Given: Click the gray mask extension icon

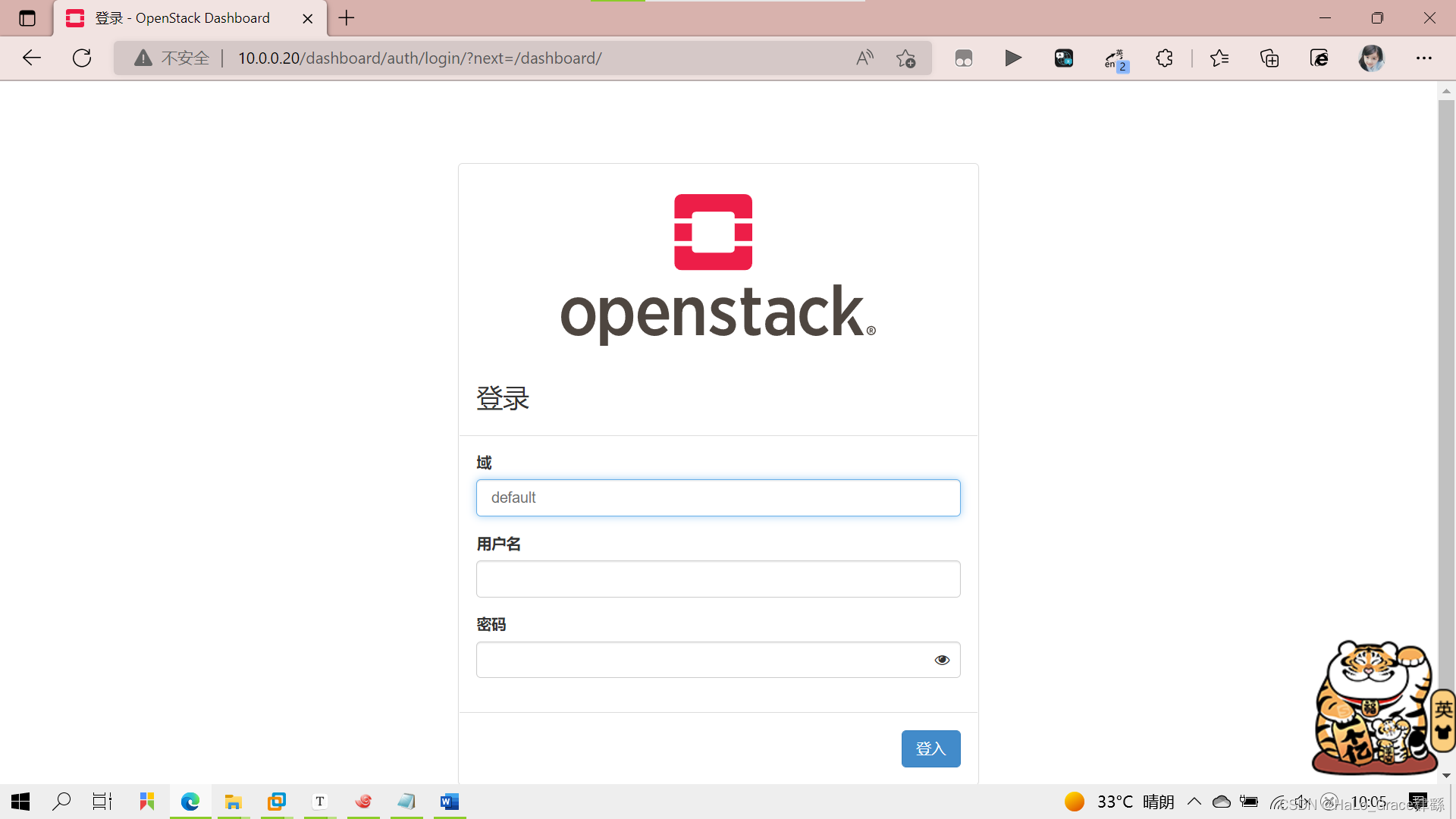Looking at the screenshot, I should pyautogui.click(x=963, y=58).
